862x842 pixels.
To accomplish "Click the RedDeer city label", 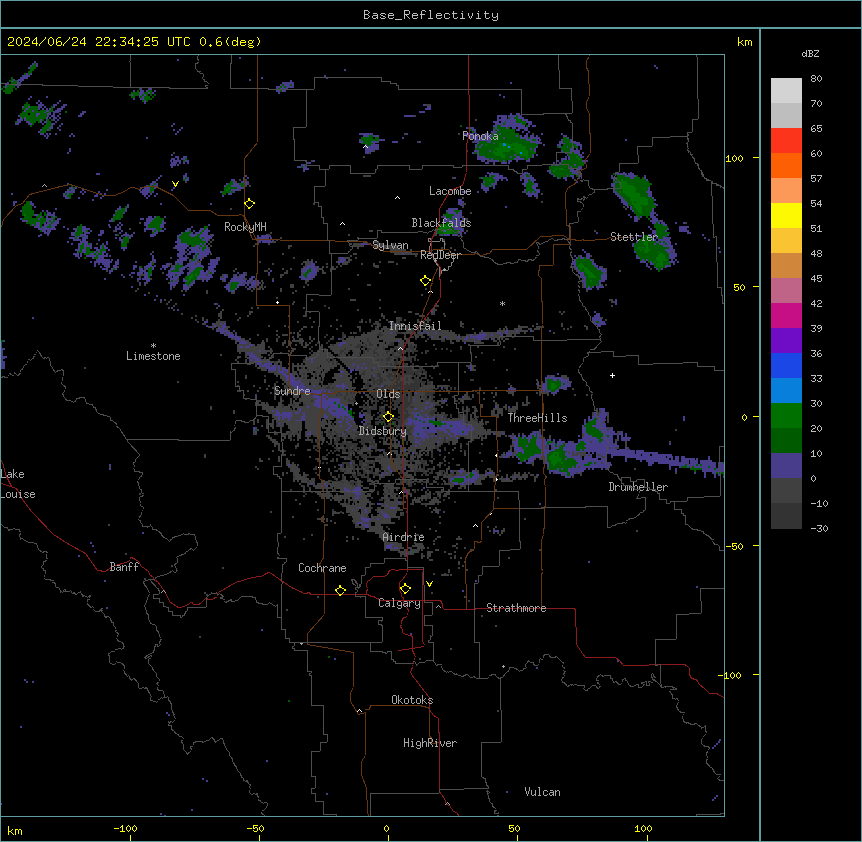I will [440, 255].
